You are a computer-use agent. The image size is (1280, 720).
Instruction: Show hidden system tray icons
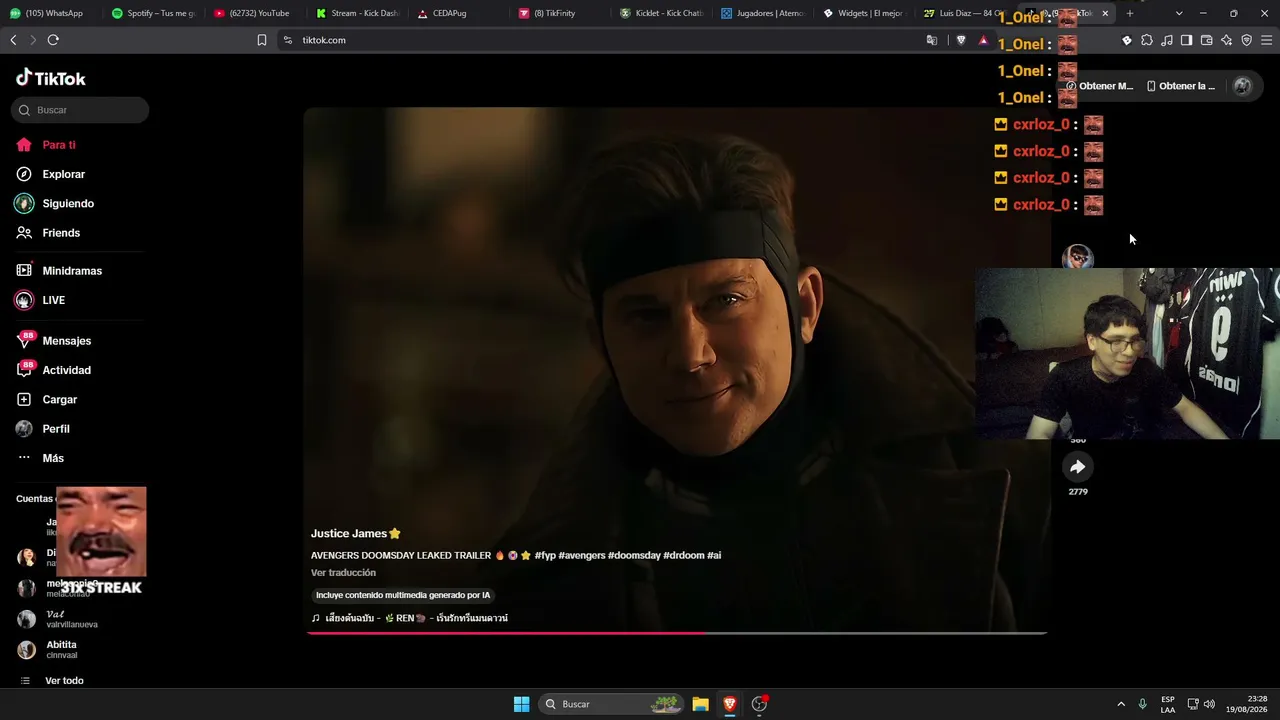click(x=1121, y=704)
